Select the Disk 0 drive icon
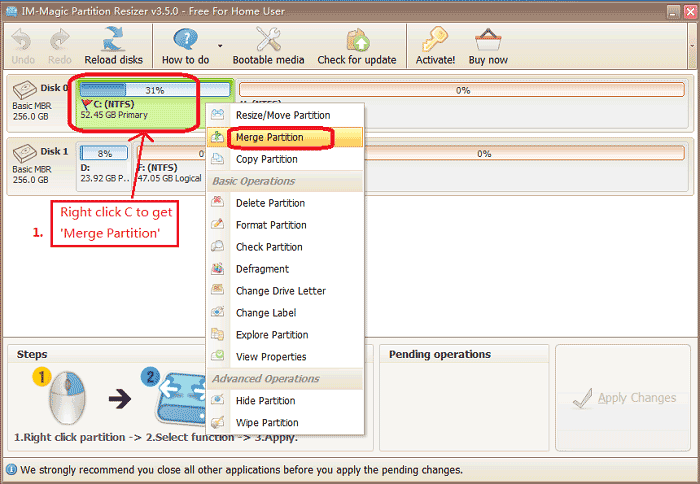The image size is (700, 484). pyautogui.click(x=24, y=89)
